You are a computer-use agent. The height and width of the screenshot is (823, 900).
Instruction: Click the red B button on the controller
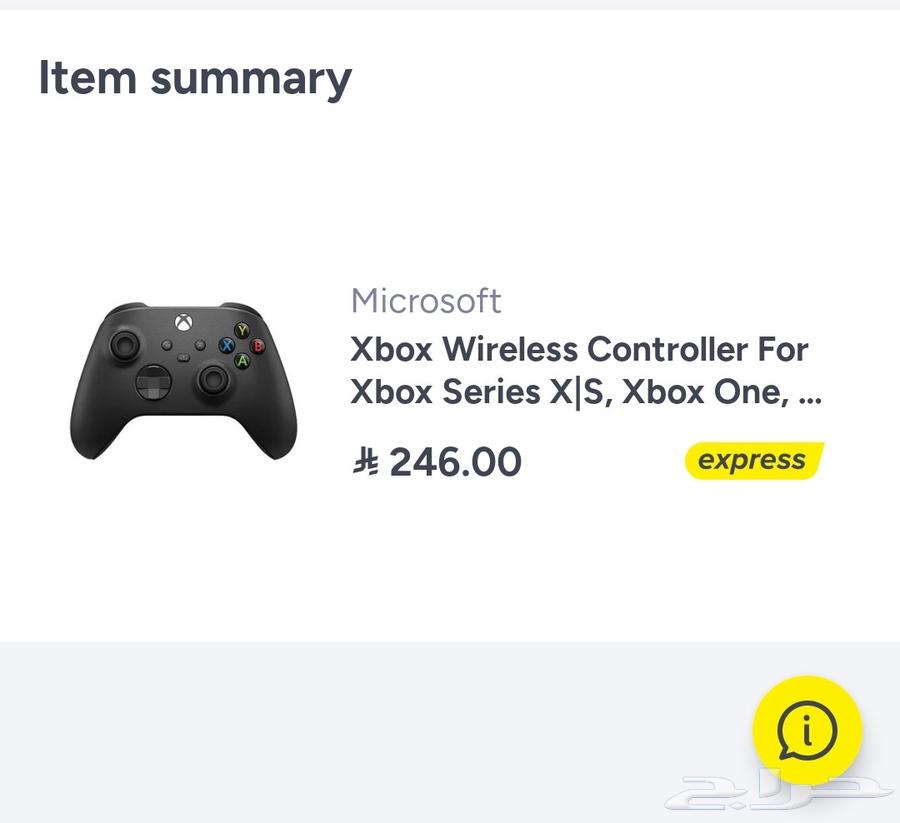258,346
